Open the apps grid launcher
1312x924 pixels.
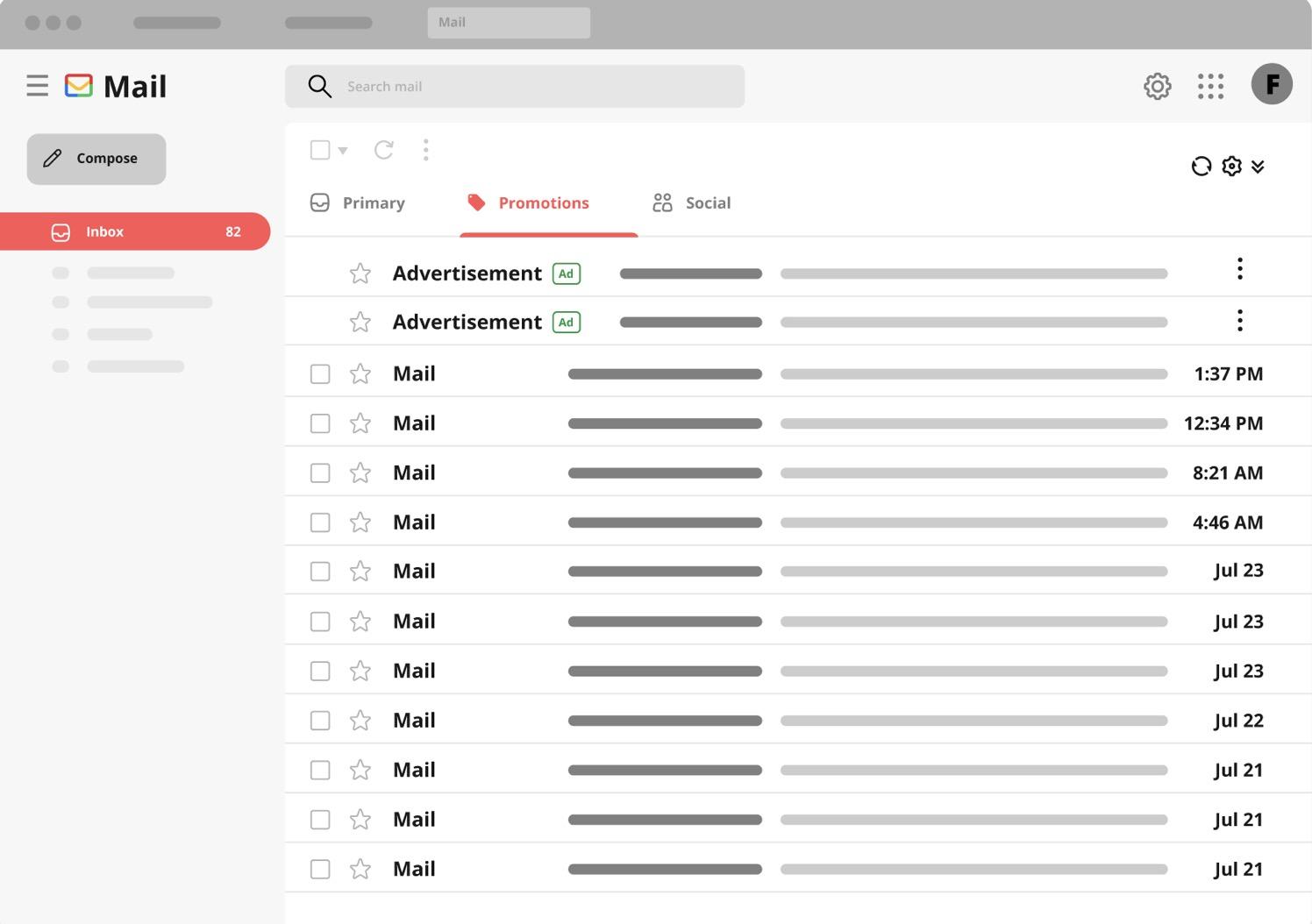1210,86
